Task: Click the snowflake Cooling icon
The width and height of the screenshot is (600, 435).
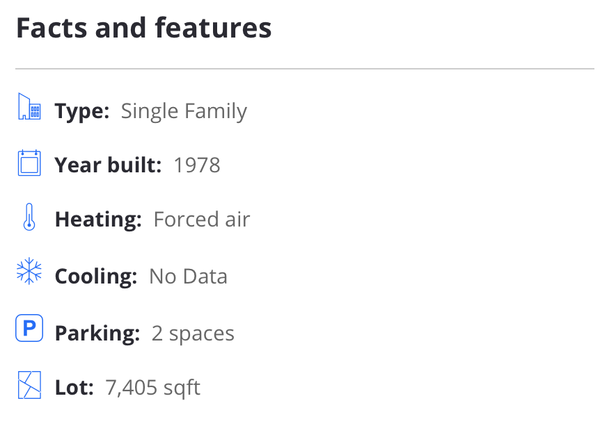Action: point(29,271)
